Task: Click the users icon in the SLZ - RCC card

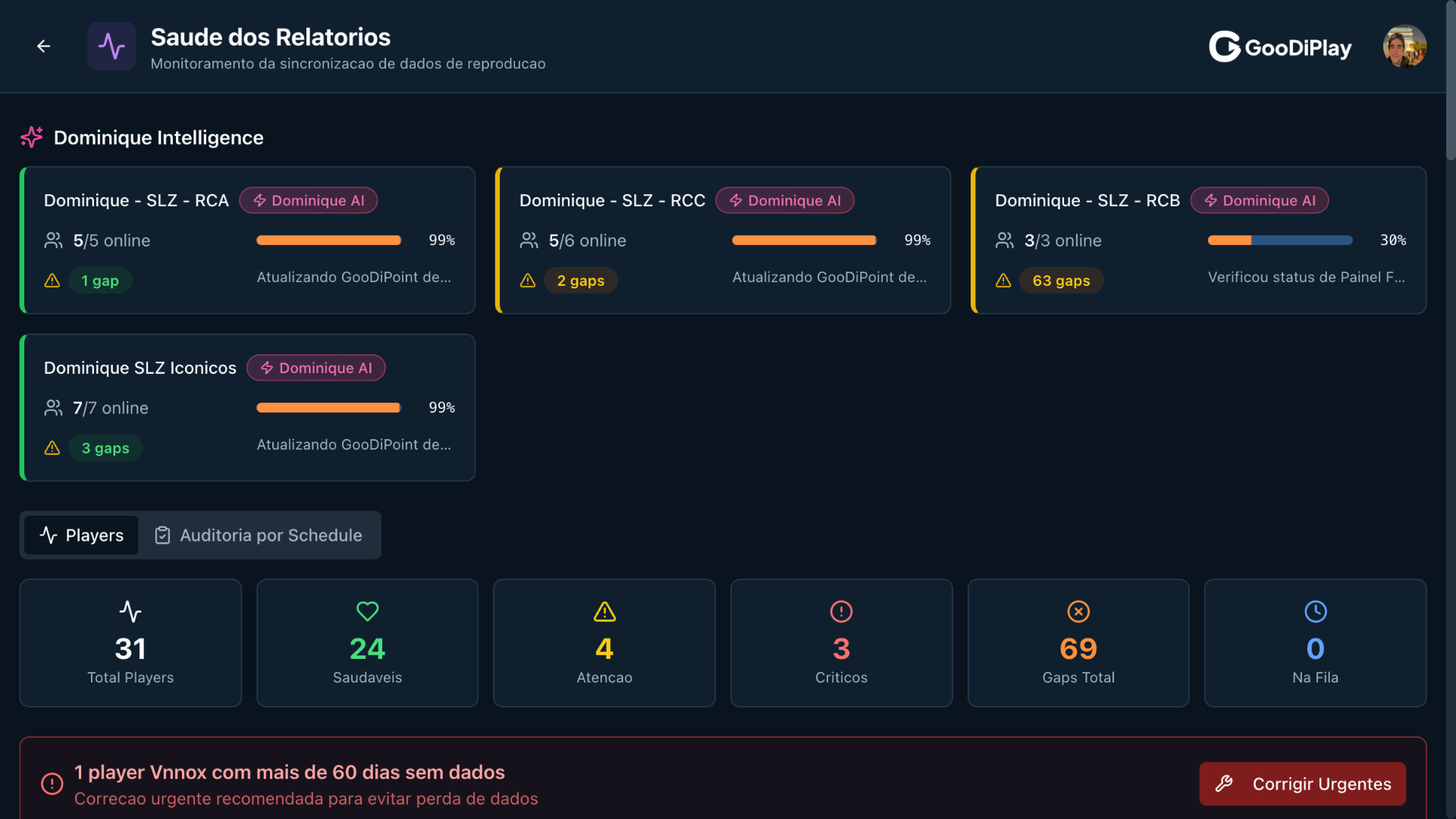Action: point(529,240)
